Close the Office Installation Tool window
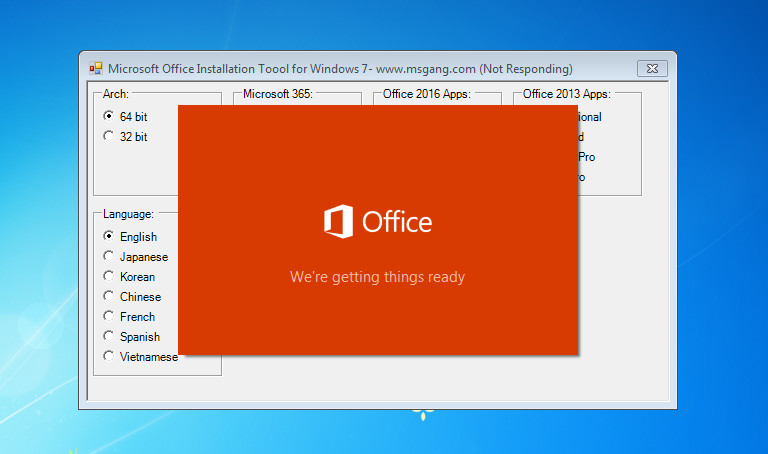 click(x=652, y=69)
